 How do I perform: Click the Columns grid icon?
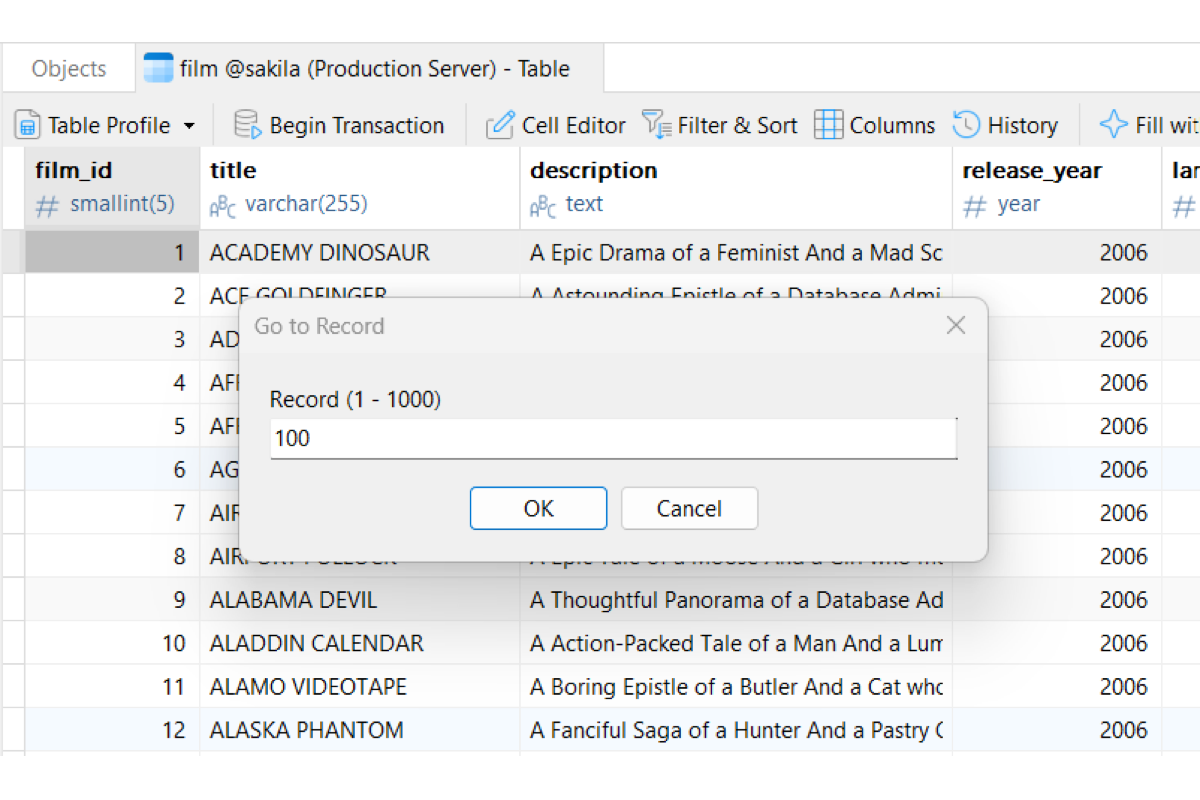(x=828, y=125)
